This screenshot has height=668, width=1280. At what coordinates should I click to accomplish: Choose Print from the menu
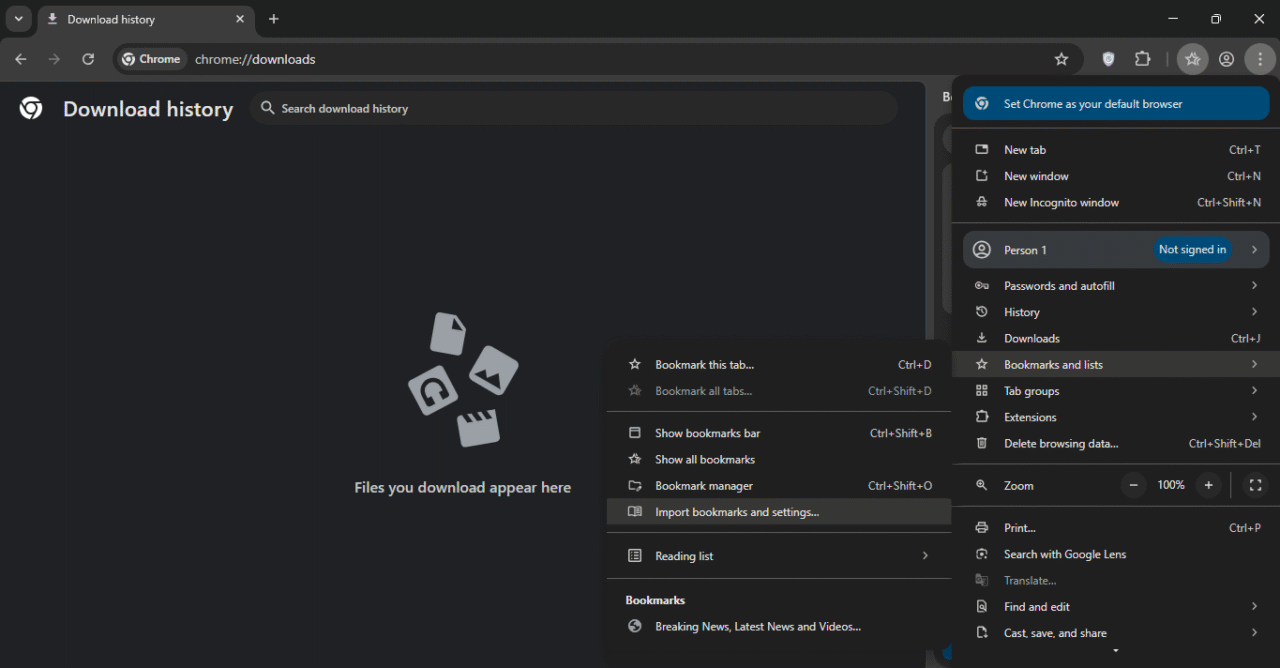point(1116,528)
